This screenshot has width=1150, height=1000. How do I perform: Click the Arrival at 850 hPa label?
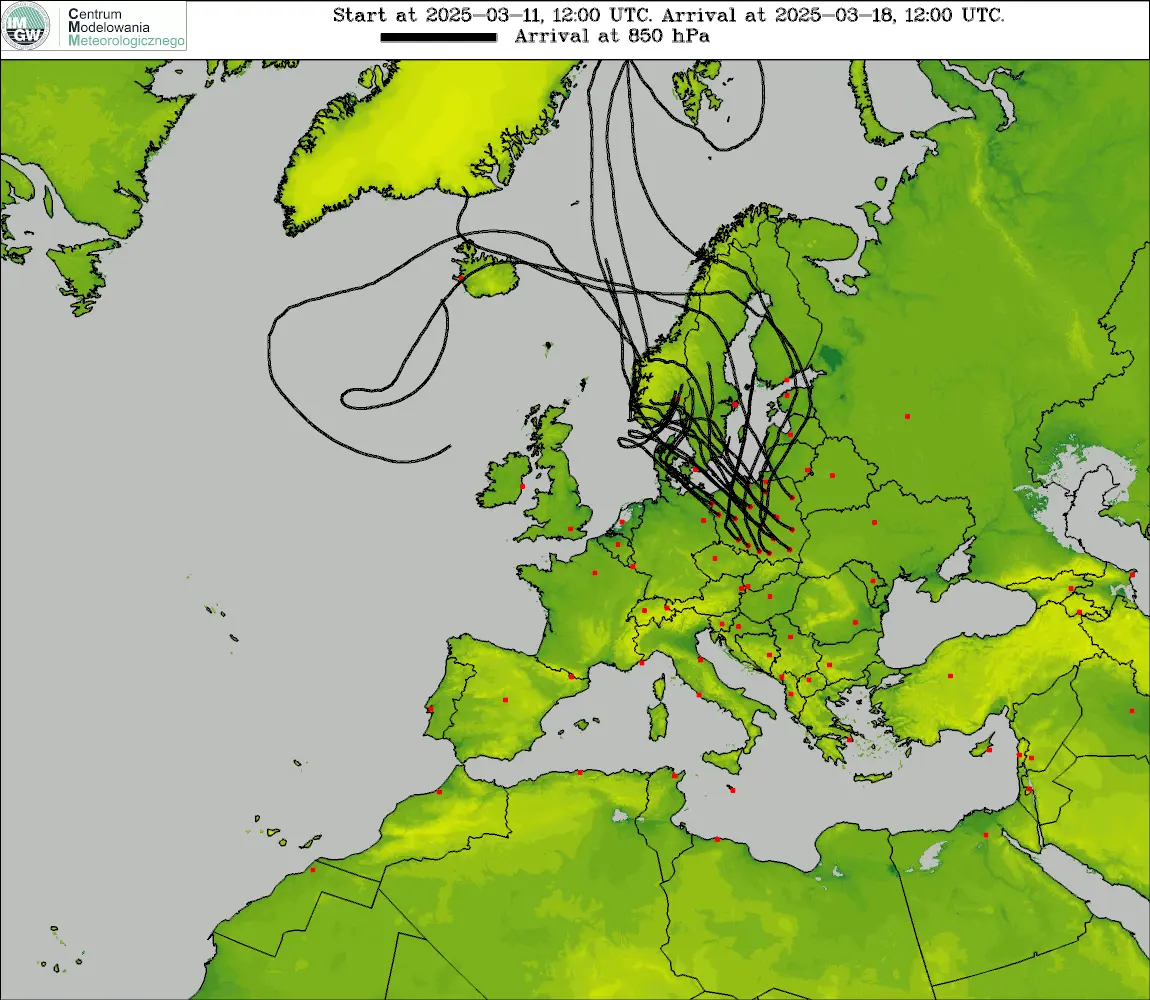pyautogui.click(x=612, y=36)
